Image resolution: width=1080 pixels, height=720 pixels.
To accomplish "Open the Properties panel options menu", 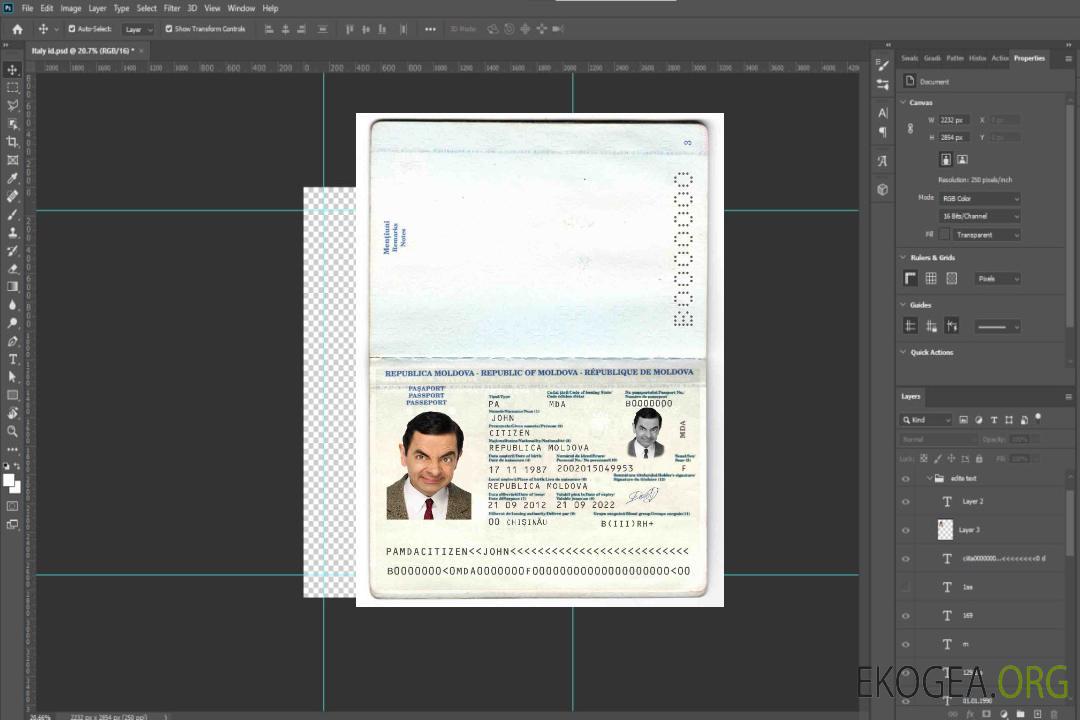I will pos(1068,59).
